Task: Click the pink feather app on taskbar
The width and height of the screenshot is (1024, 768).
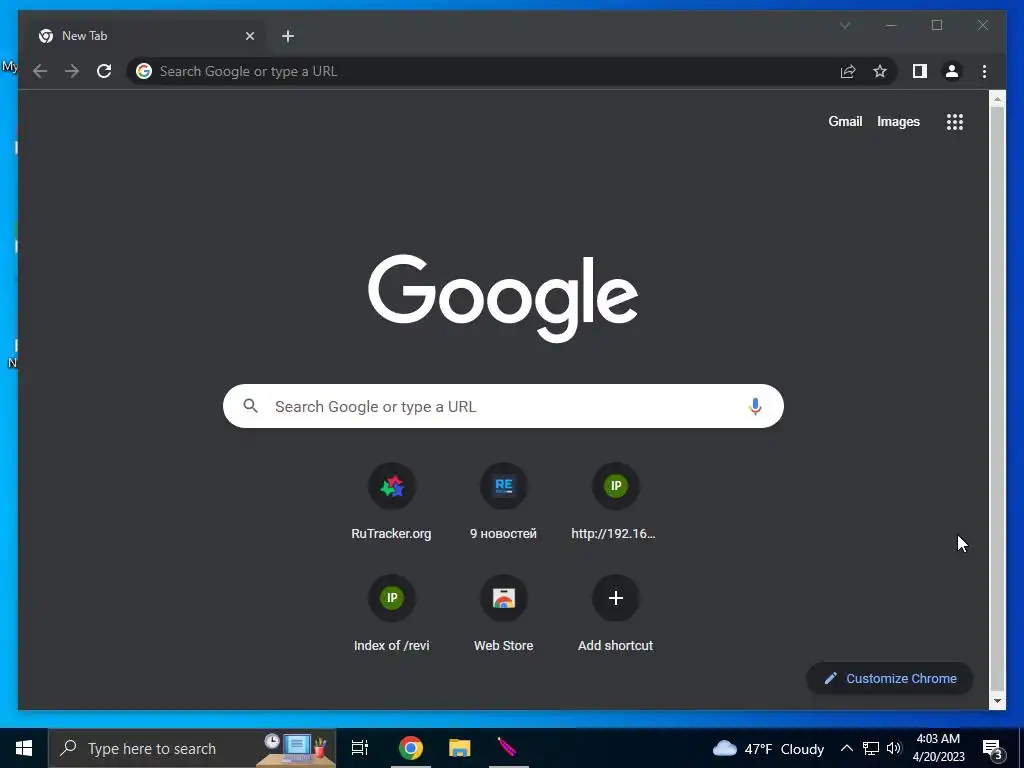Action: (x=508, y=748)
